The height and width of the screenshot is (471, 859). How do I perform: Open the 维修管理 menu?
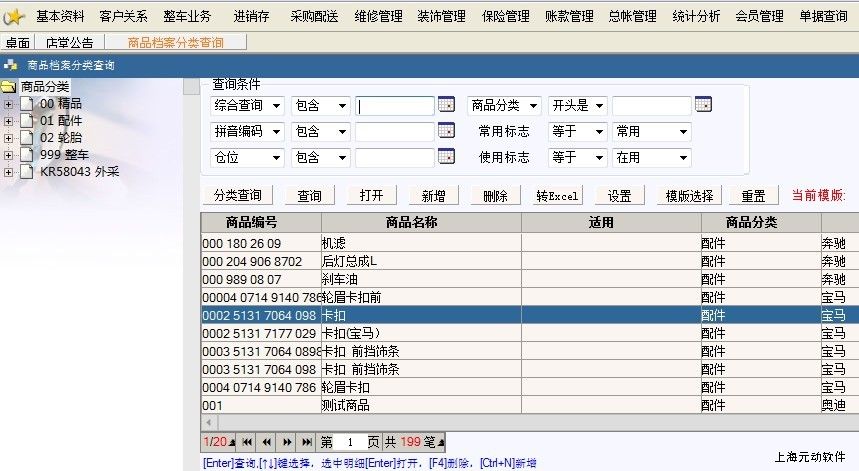378,16
